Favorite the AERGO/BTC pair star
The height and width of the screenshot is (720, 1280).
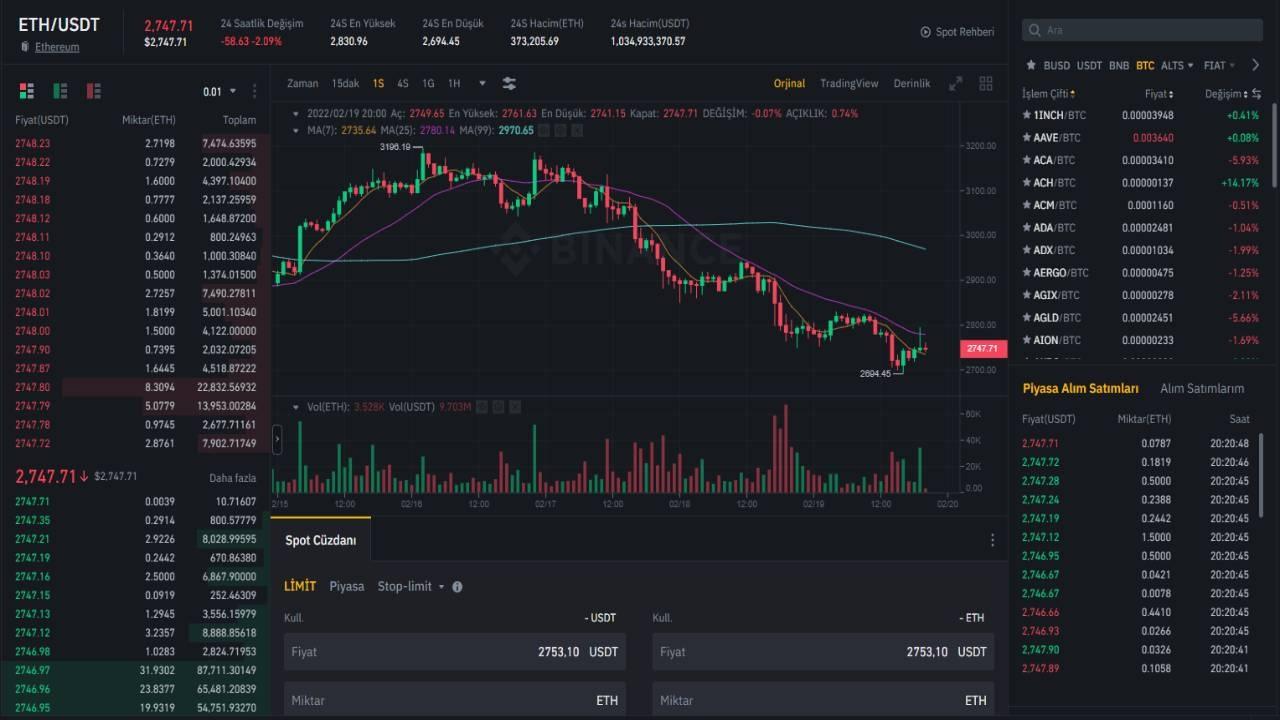coord(1027,272)
